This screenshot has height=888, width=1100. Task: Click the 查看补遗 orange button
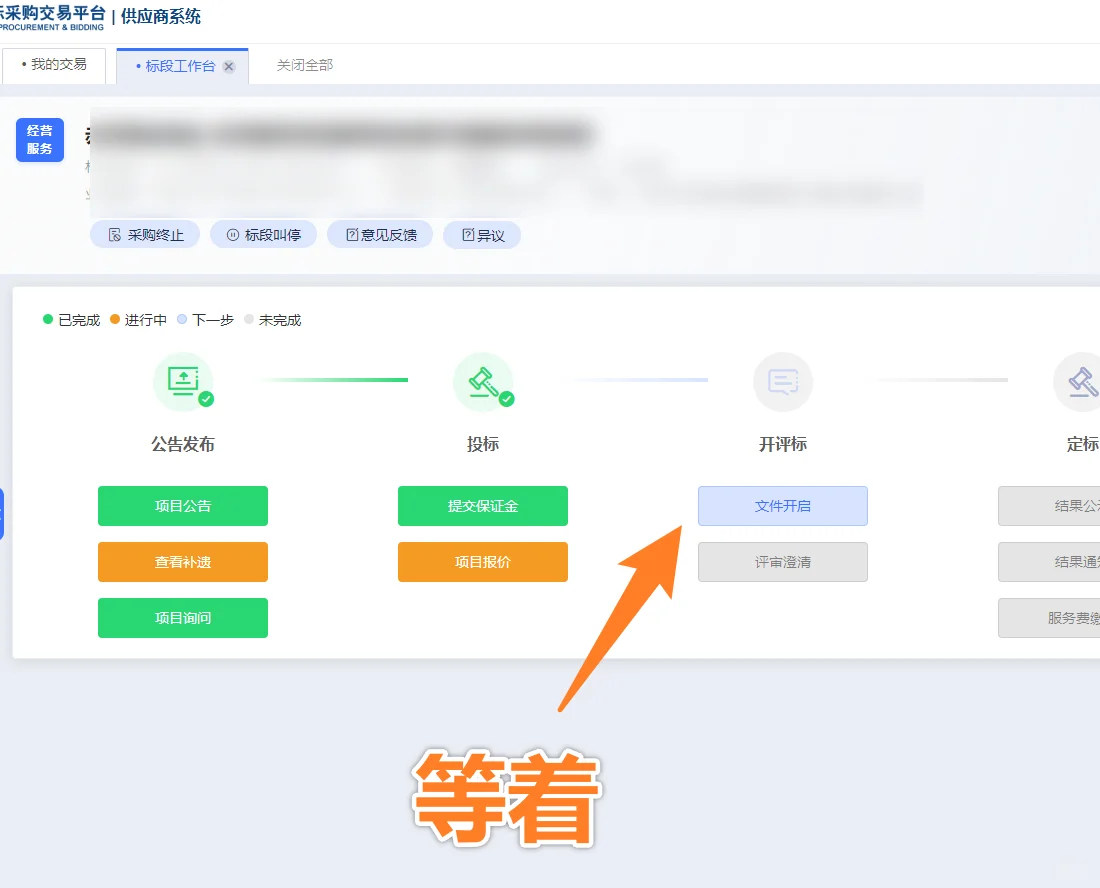point(182,562)
